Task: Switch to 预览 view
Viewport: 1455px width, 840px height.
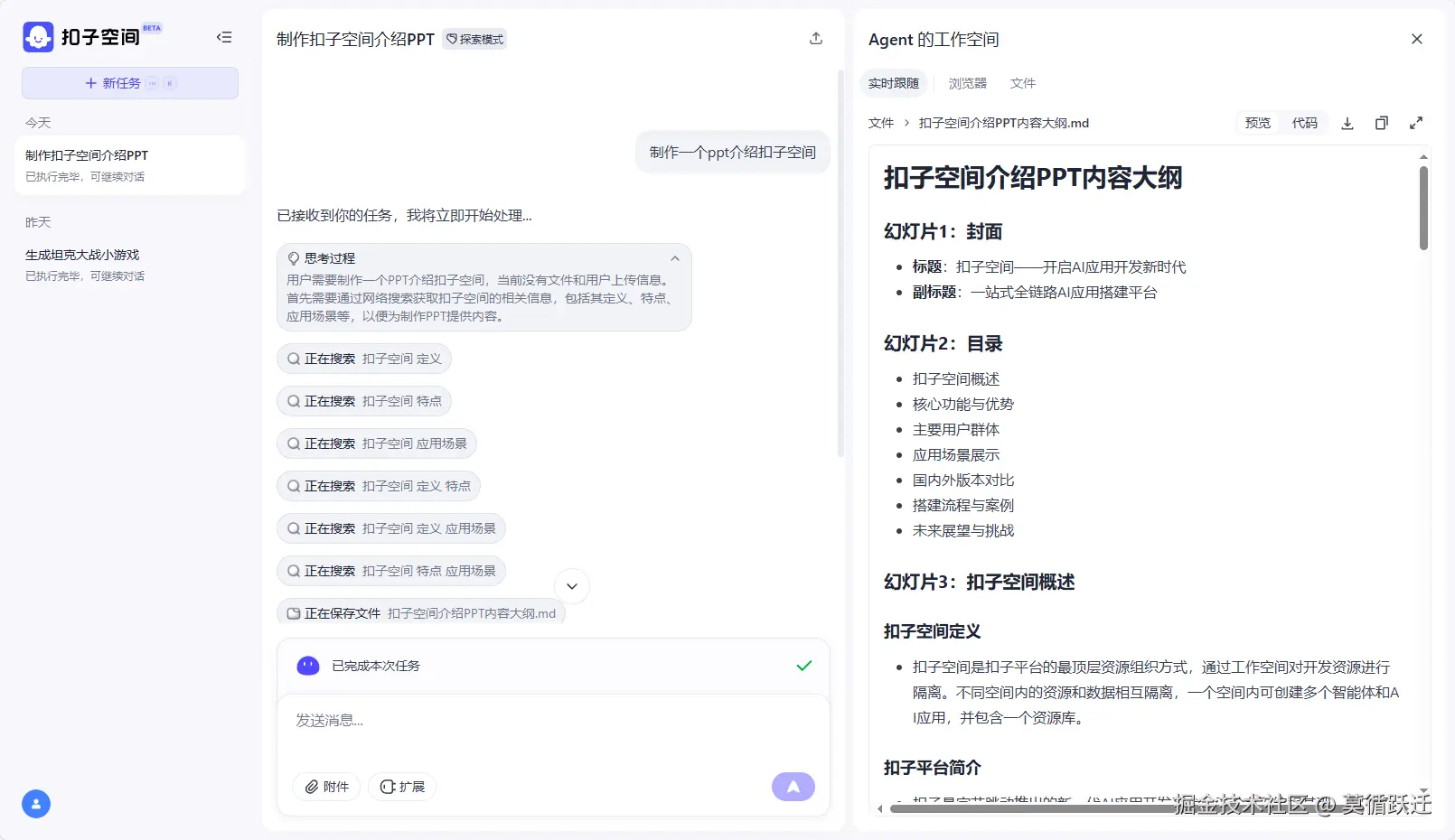Action: point(1258,123)
